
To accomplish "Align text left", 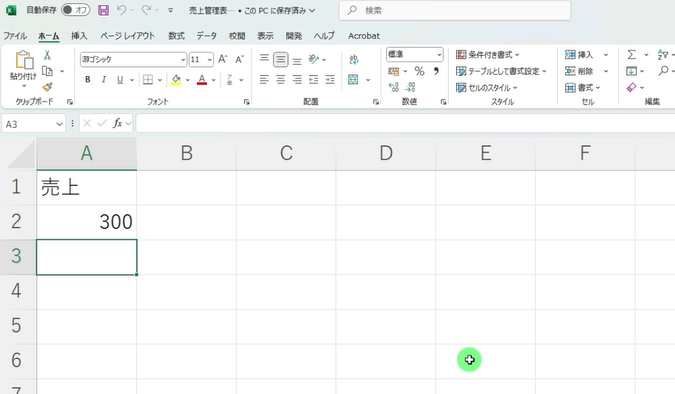I will tap(264, 80).
